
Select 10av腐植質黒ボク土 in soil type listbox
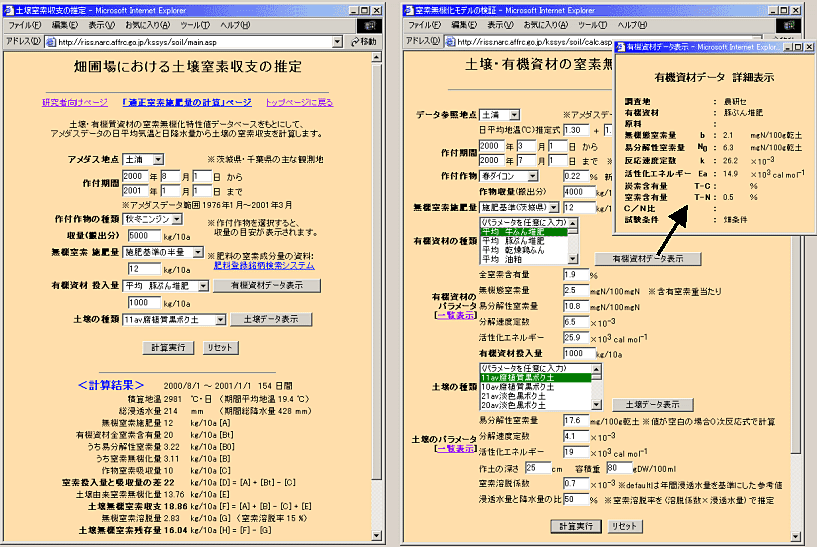pos(519,386)
